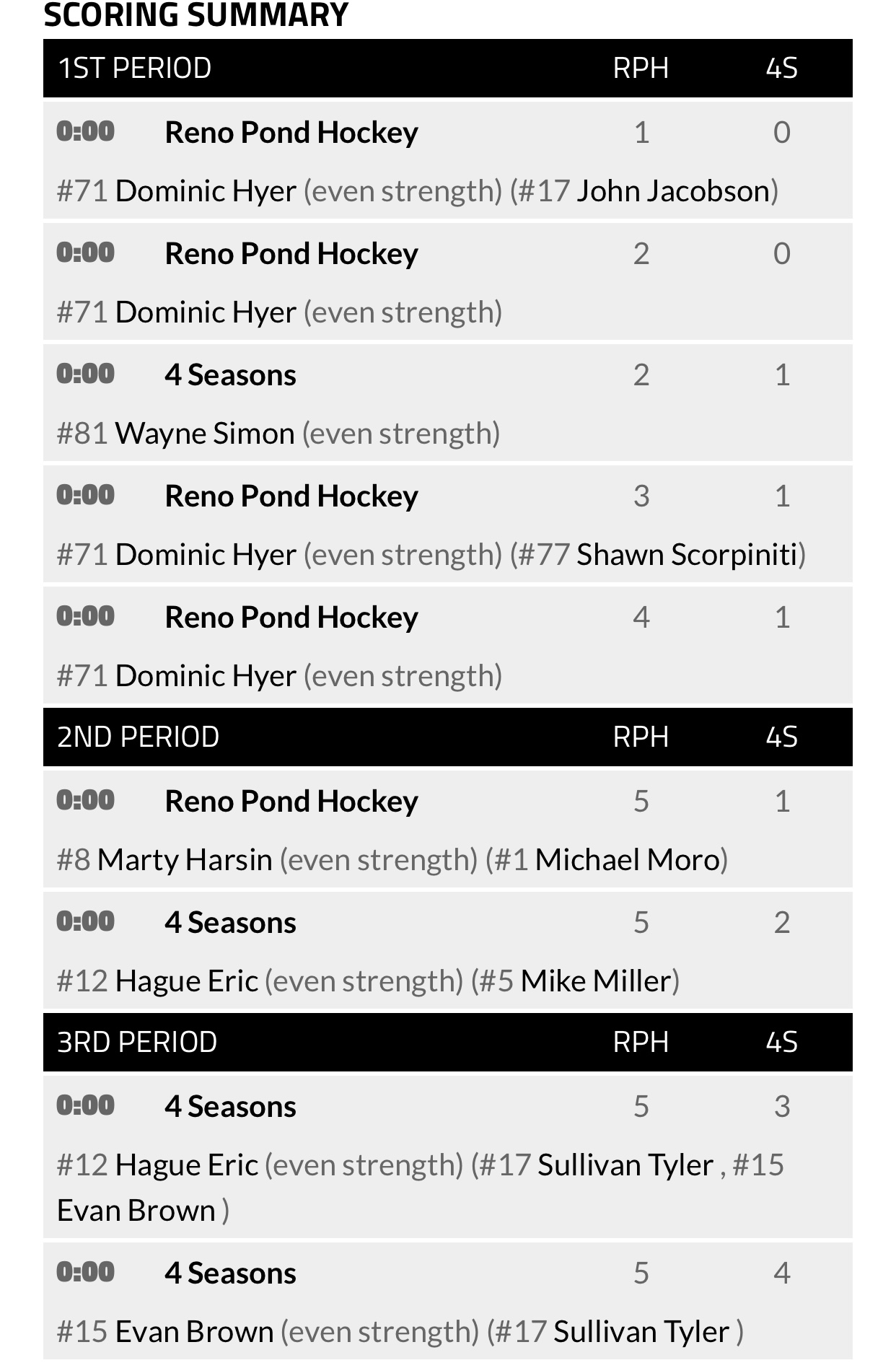Open Reno Pond Hockey team on Harsin's goal

coord(291,802)
